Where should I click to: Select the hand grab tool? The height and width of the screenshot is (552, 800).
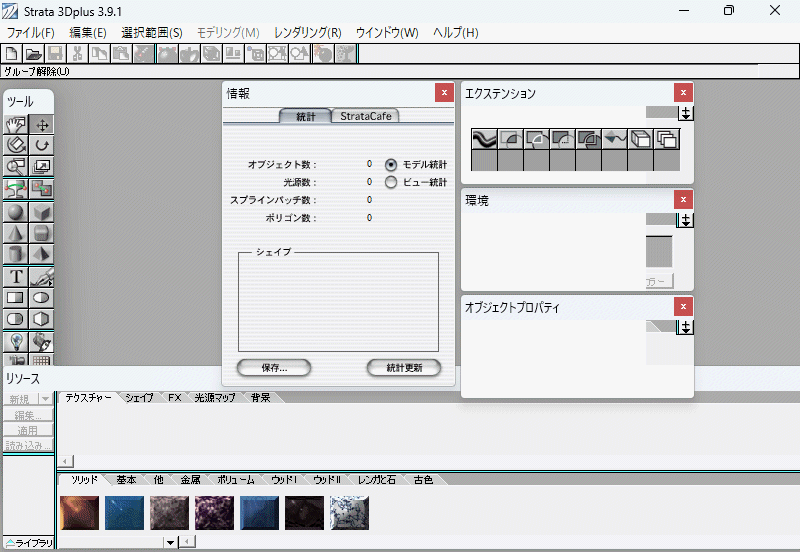[x=16, y=124]
